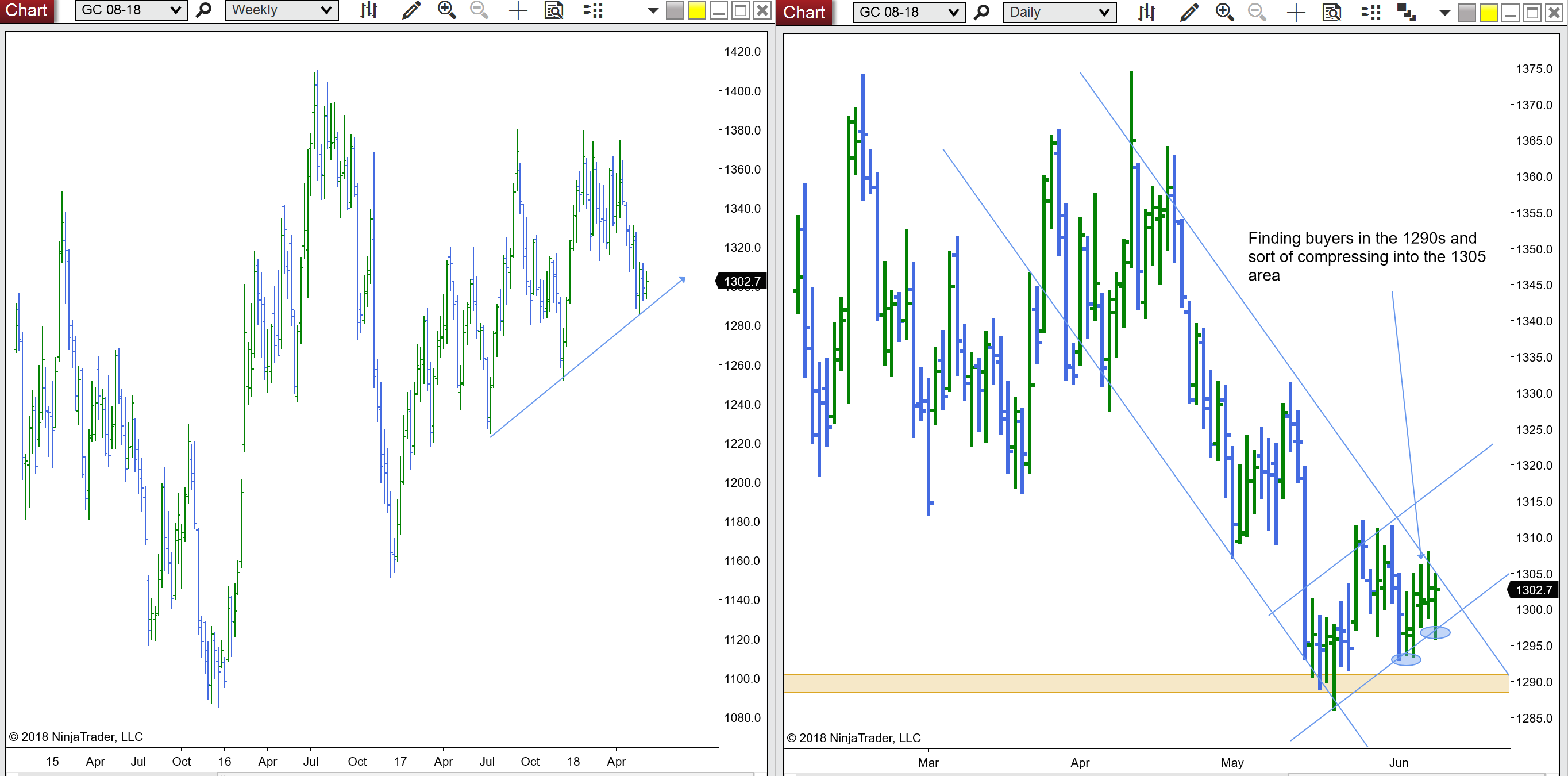Click the 1285.0 label on Daily price axis
1568x776 pixels.
coord(1534,718)
